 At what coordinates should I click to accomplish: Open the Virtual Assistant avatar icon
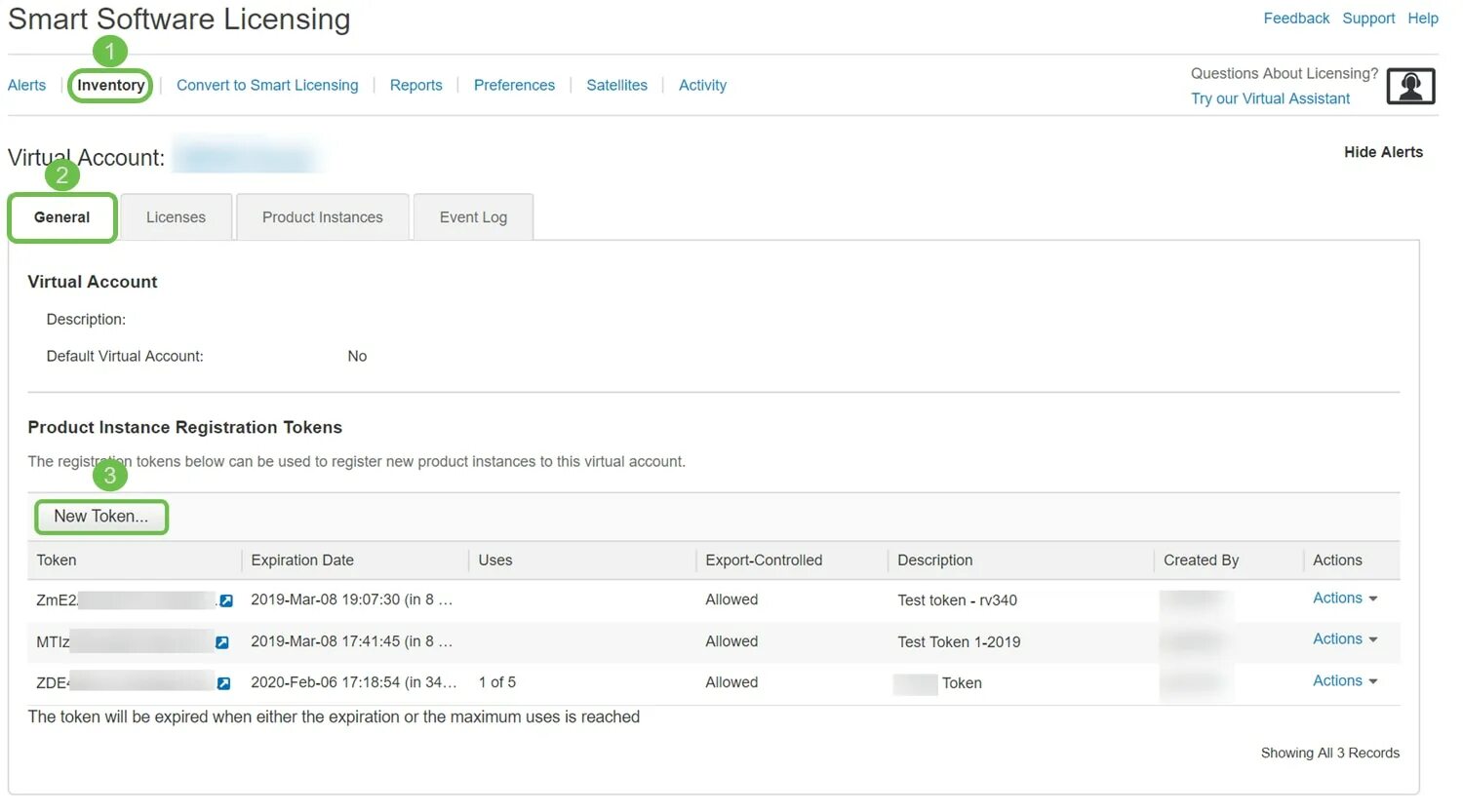pyautogui.click(x=1410, y=86)
